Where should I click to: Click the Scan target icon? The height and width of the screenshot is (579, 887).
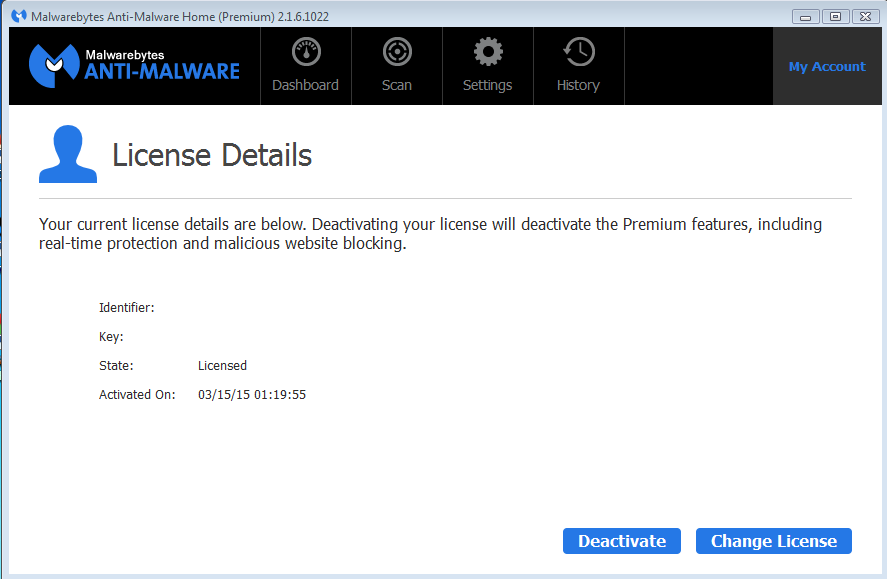coord(397,52)
